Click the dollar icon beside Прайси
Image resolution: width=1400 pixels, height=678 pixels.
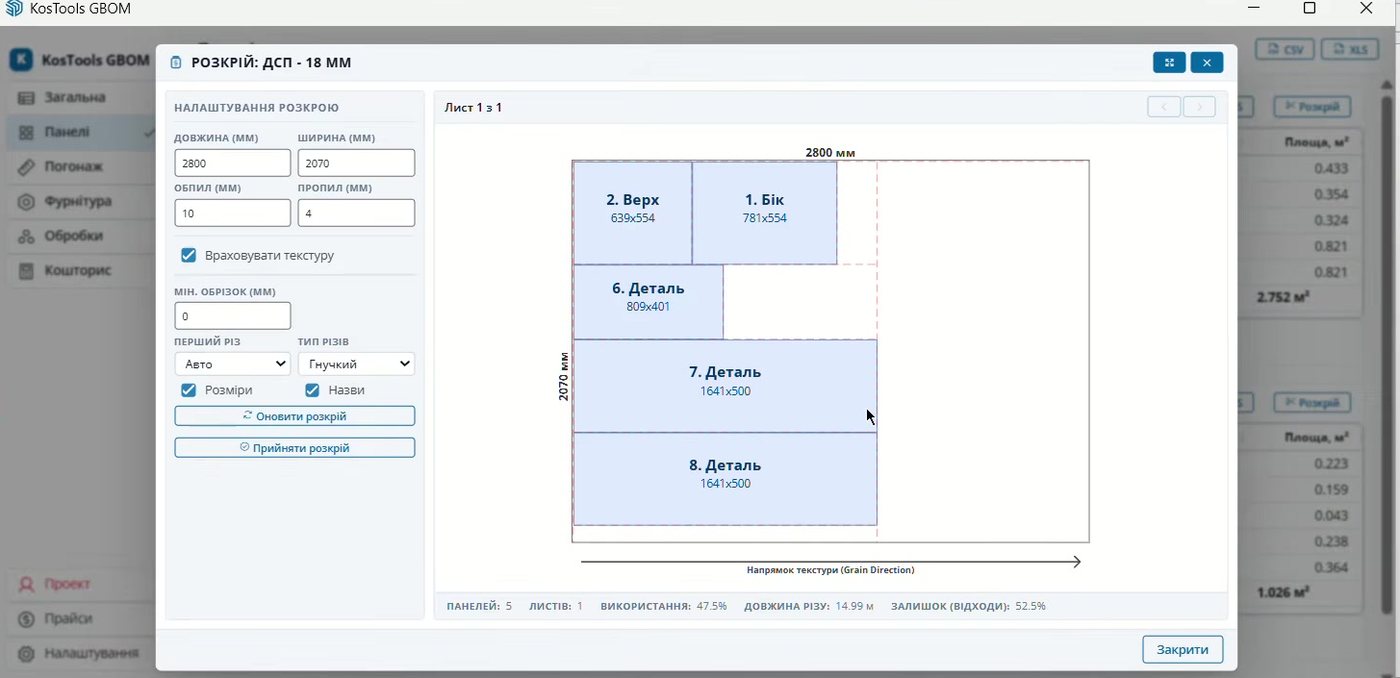pyautogui.click(x=26, y=619)
